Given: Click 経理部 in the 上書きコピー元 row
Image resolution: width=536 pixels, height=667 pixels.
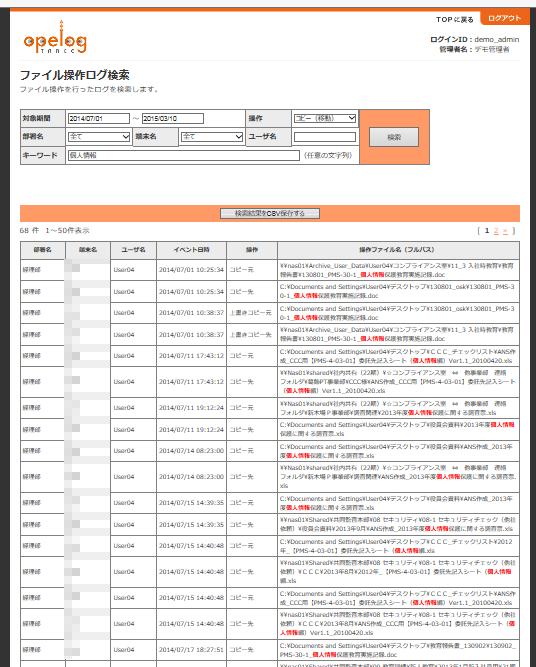Looking at the screenshot, I should [x=31, y=313].
